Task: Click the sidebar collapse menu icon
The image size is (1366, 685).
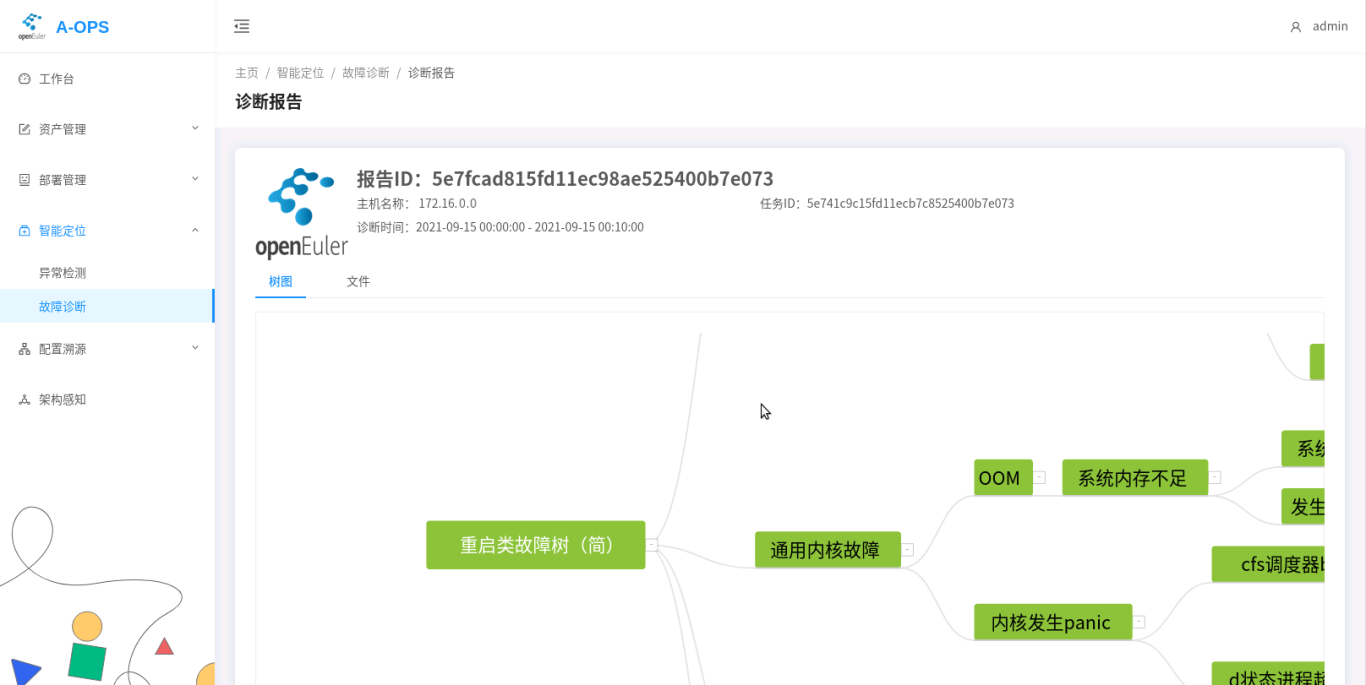Action: pos(241,27)
